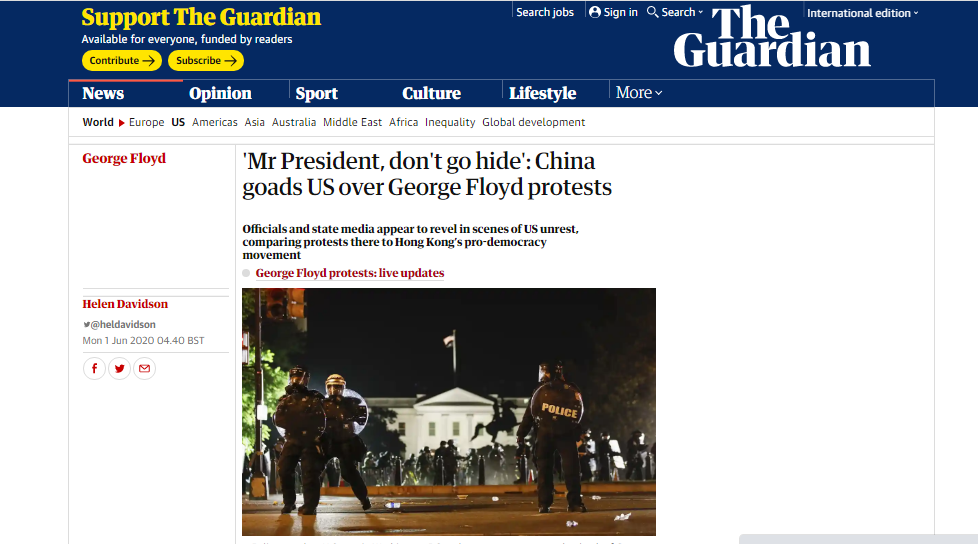Open the Culture section tab
The image size is (978, 544).
click(431, 93)
